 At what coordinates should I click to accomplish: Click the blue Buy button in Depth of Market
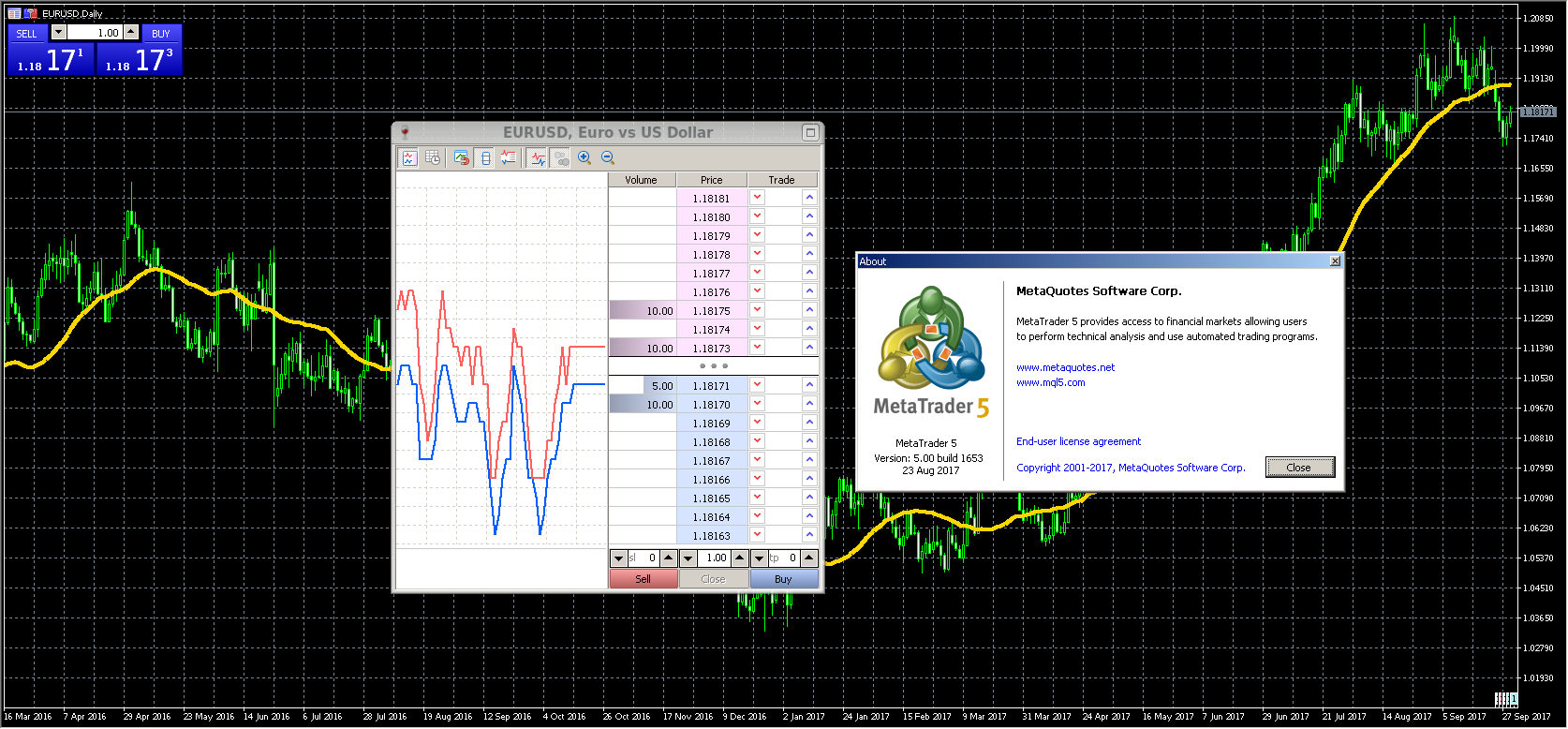click(784, 579)
